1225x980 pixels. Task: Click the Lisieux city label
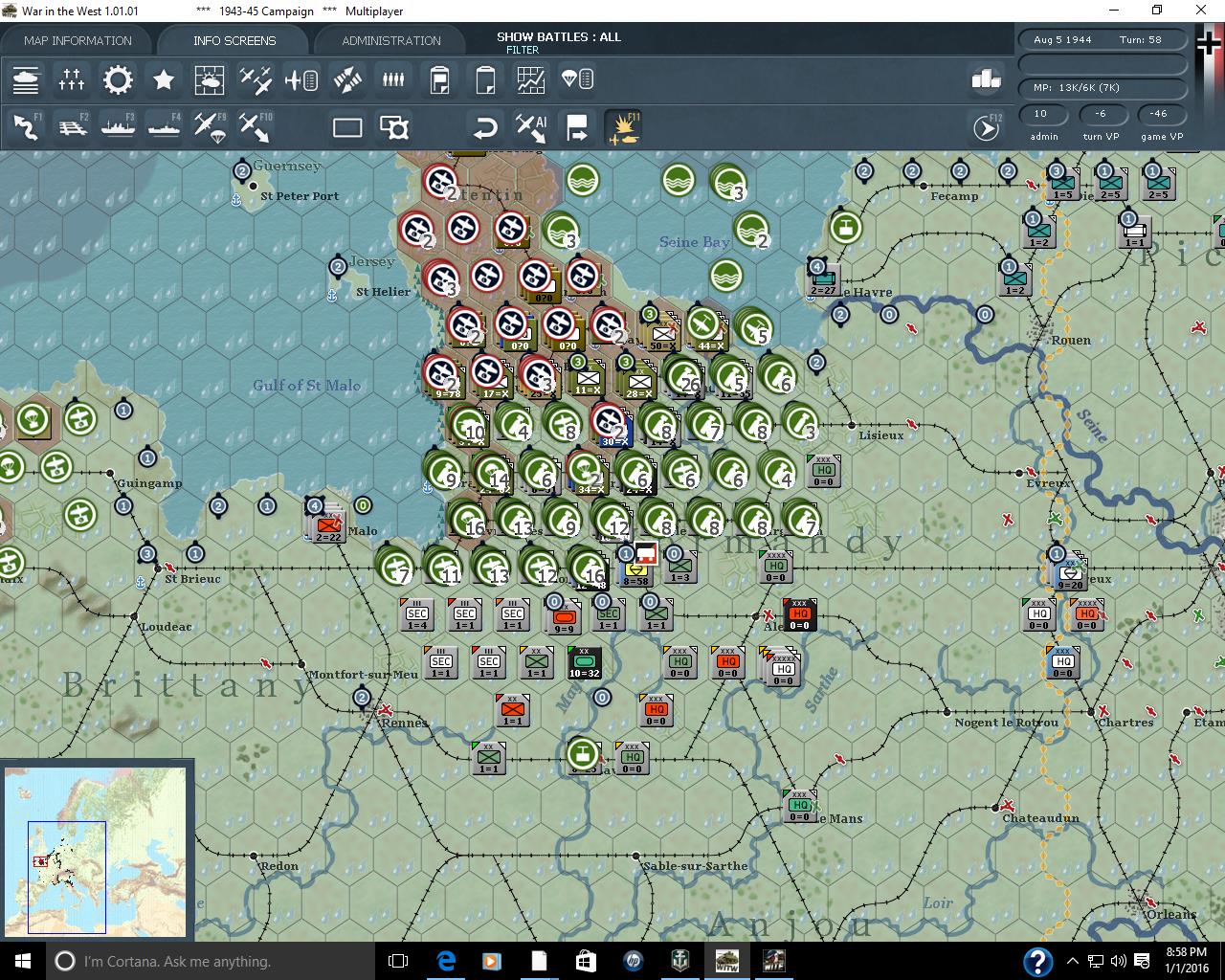pyautogui.click(x=881, y=435)
